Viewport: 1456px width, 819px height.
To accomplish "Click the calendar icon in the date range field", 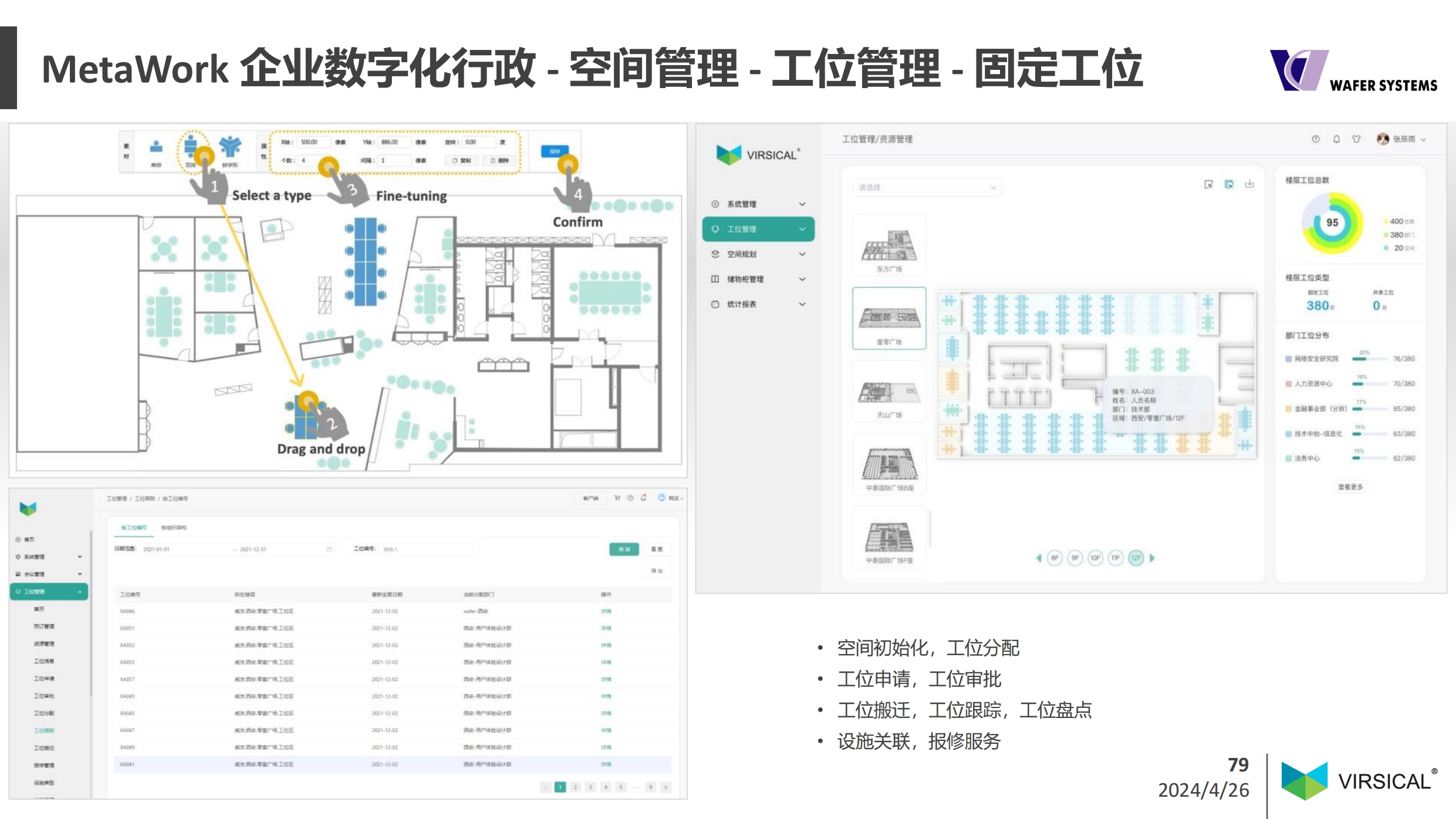I will click(329, 550).
